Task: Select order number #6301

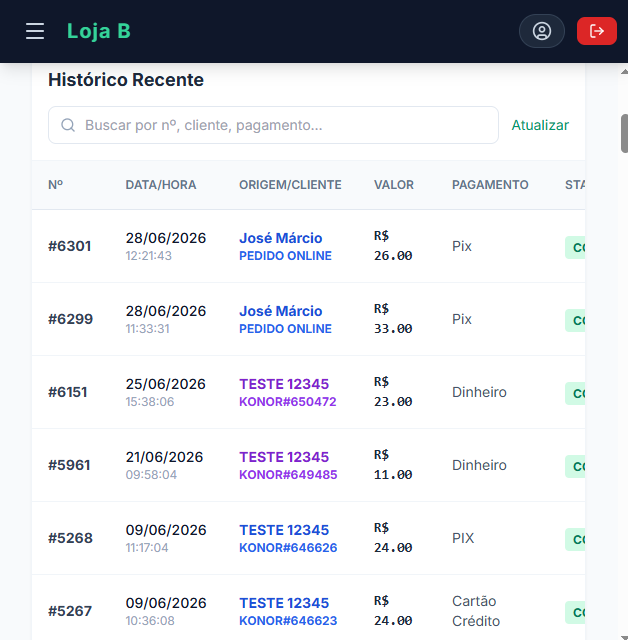Action: [x=69, y=246]
